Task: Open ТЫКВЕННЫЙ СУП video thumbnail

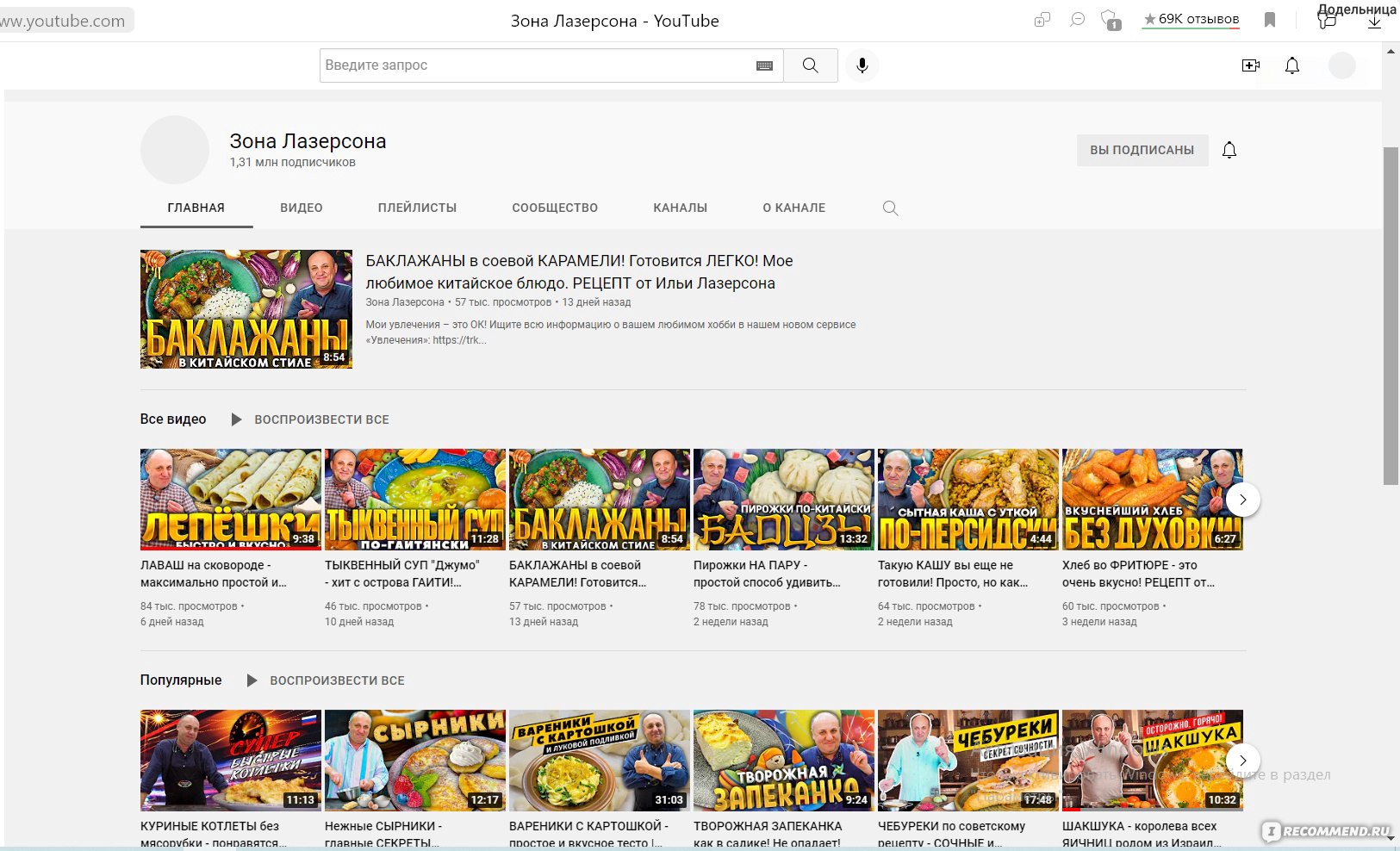Action: (415, 500)
